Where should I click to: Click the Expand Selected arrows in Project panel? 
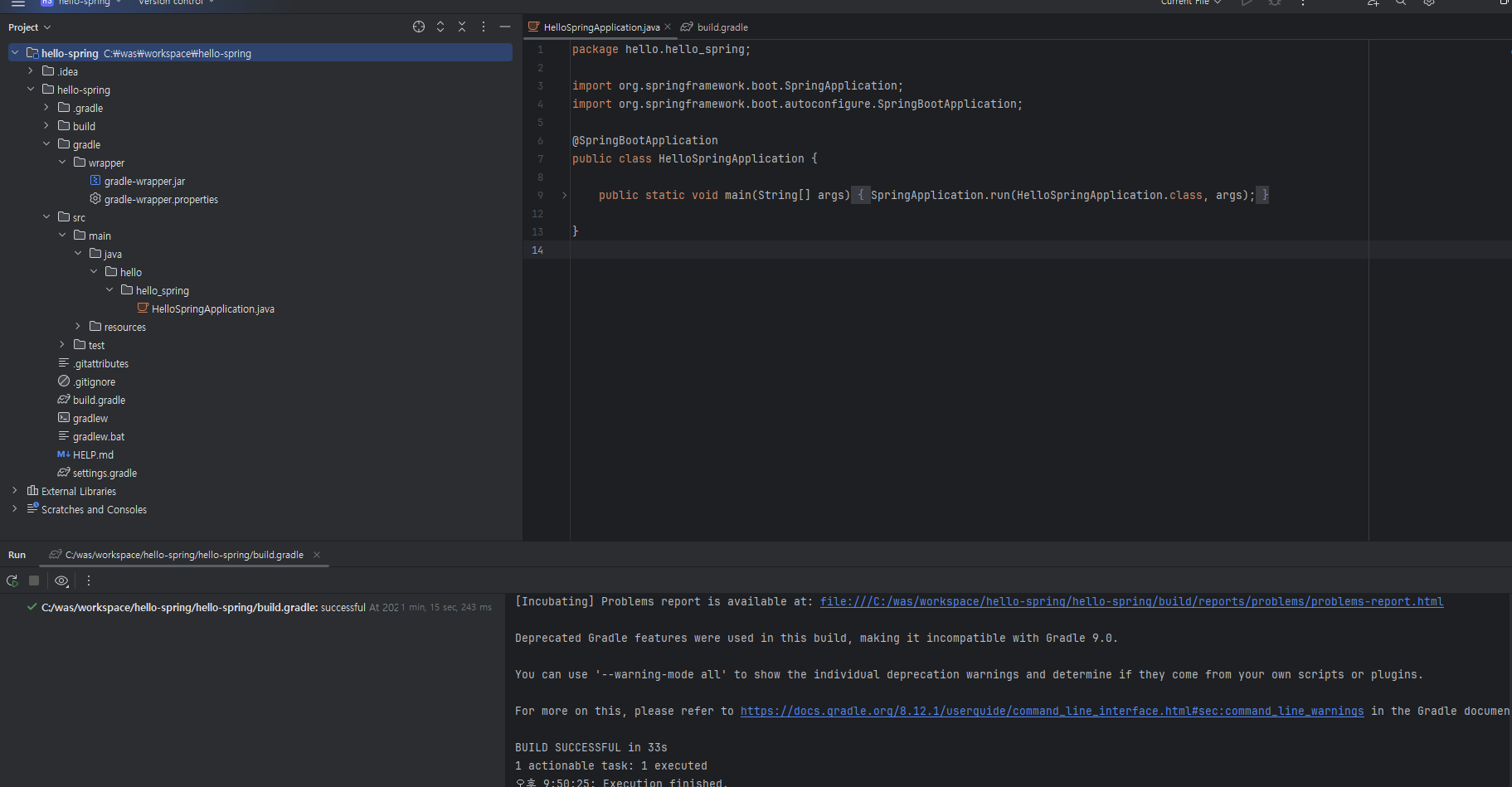[x=440, y=27]
